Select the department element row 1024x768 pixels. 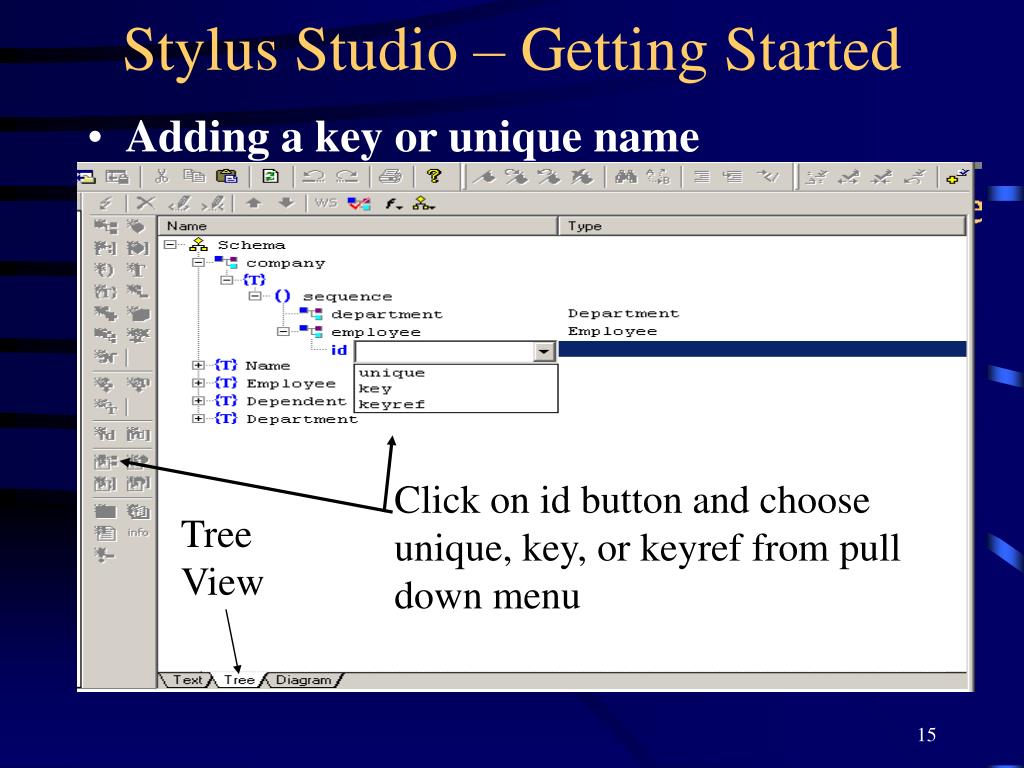coord(387,314)
